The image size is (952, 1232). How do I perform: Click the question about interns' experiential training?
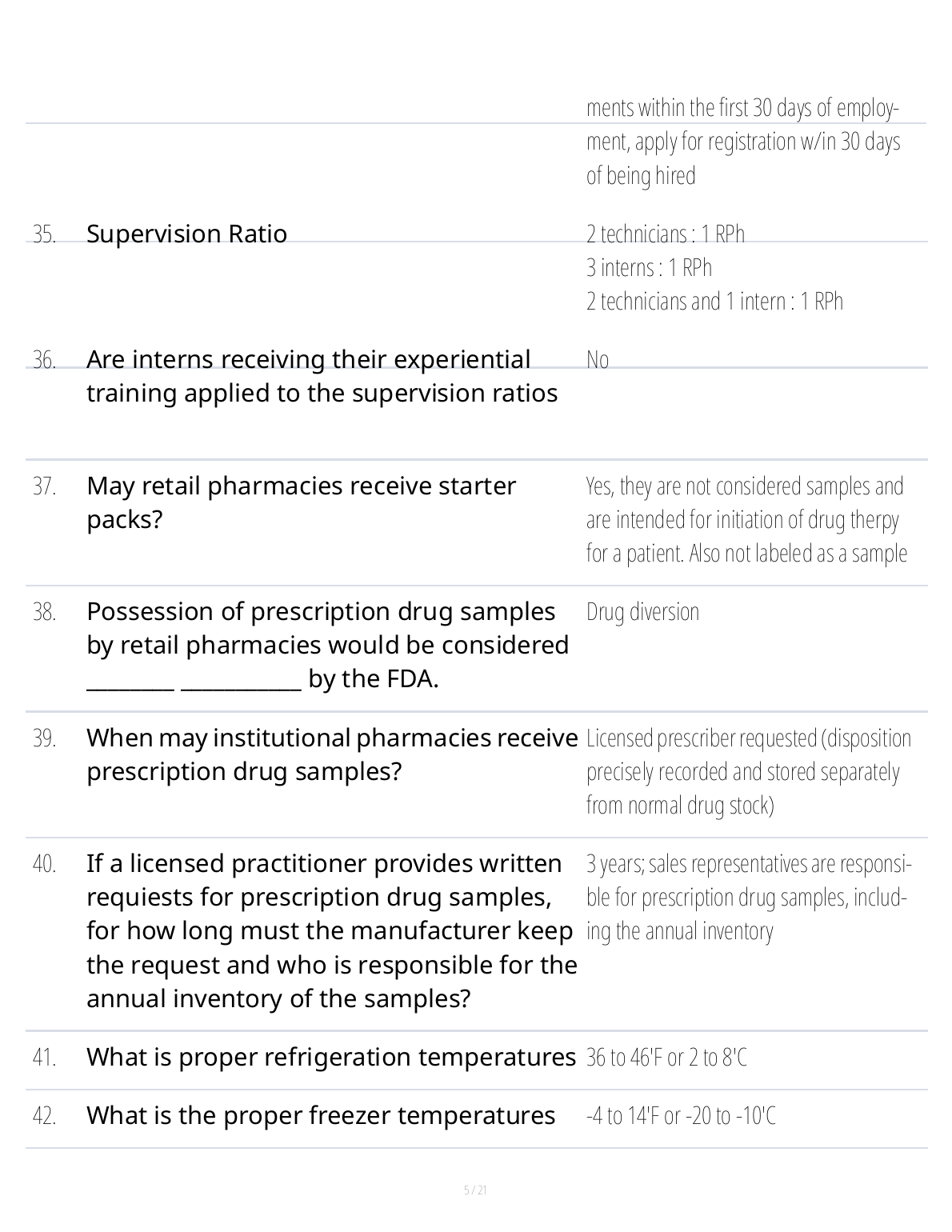[x=322, y=376]
